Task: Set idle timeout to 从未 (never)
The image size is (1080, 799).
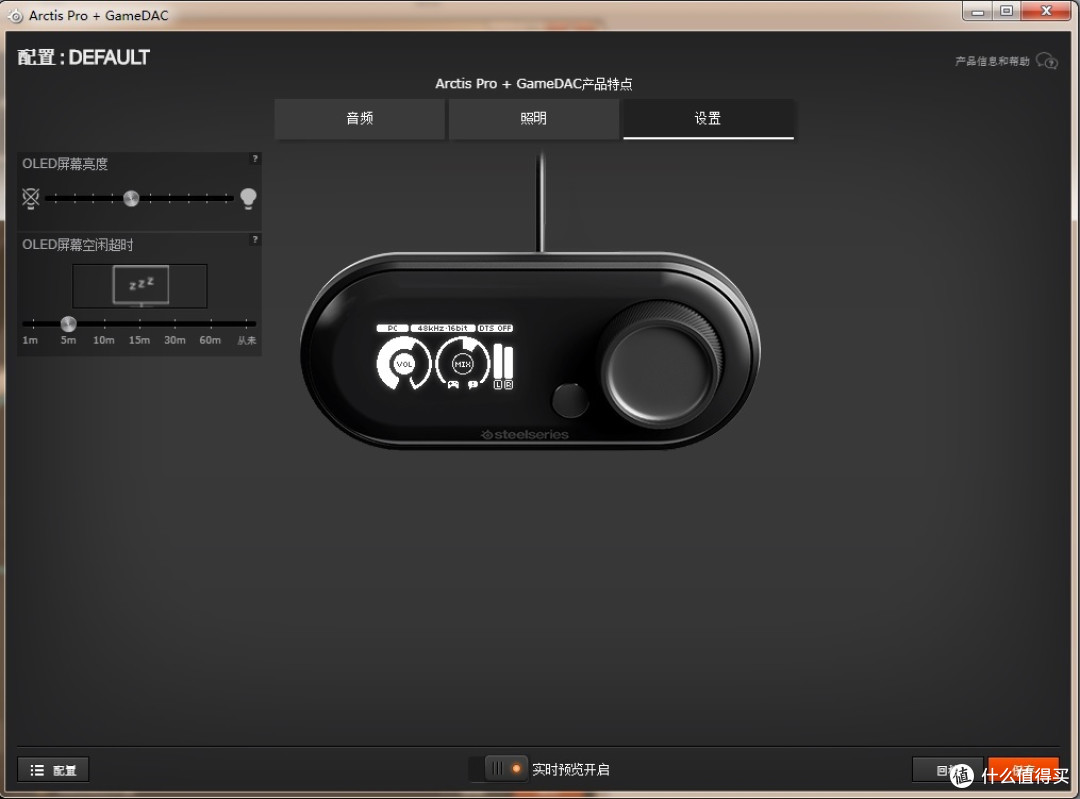Action: (247, 340)
